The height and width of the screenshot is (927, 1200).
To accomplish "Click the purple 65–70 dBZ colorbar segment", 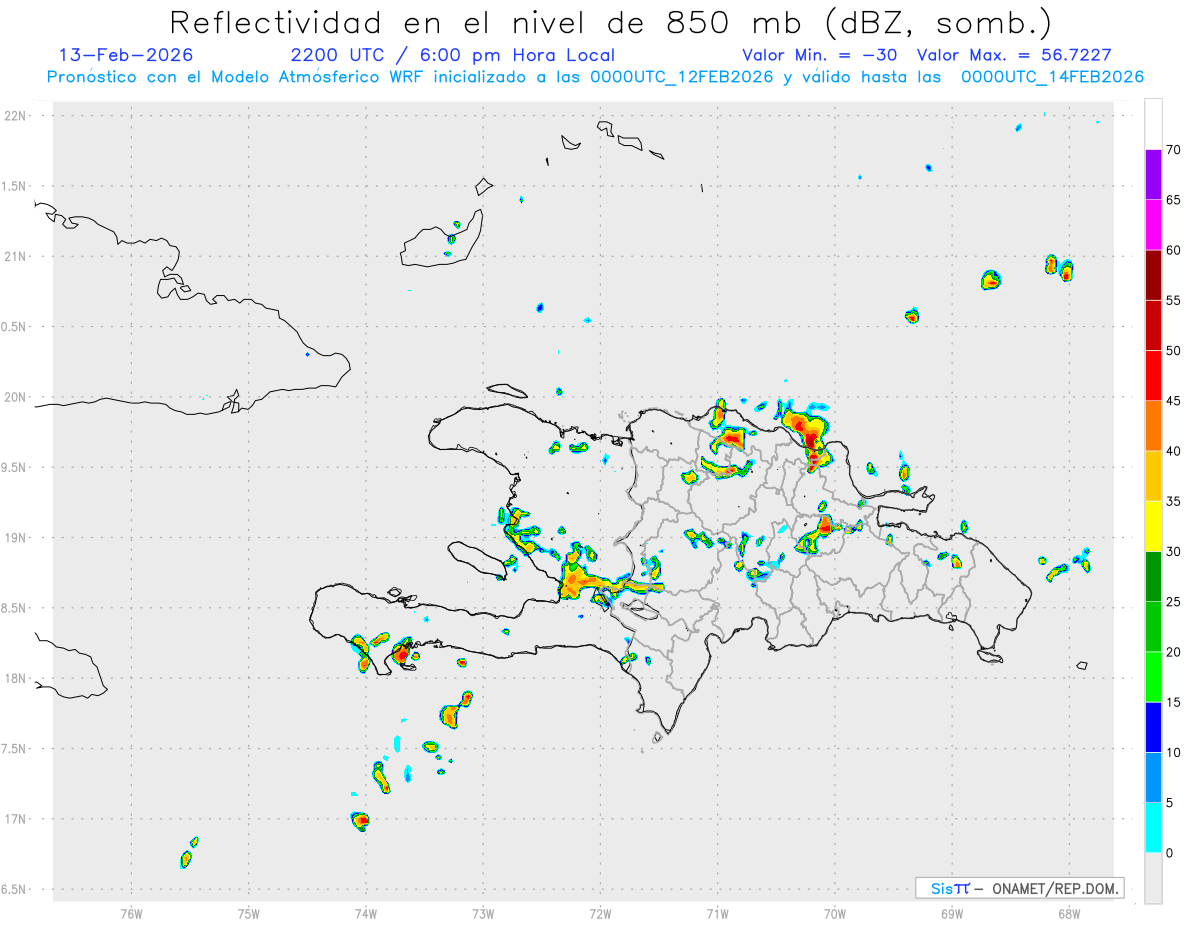I will pyautogui.click(x=1153, y=175).
